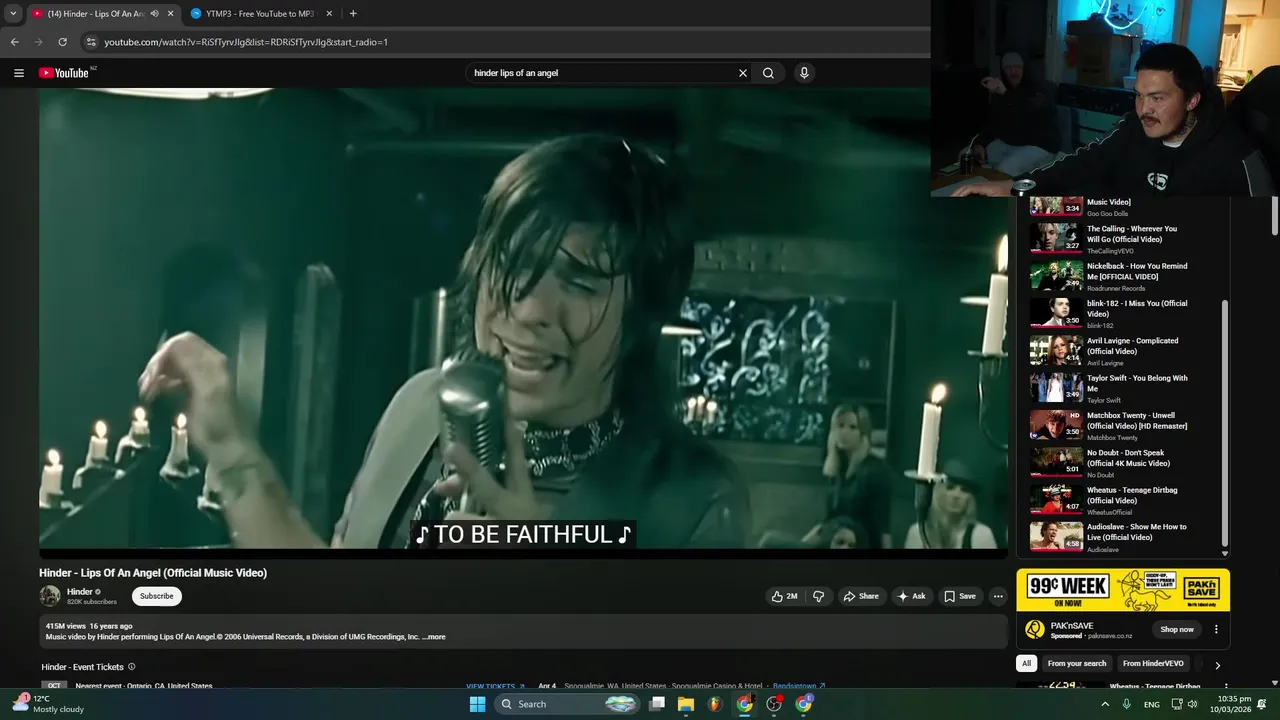
Task: Go to YouTube home via logo
Action: (64, 73)
